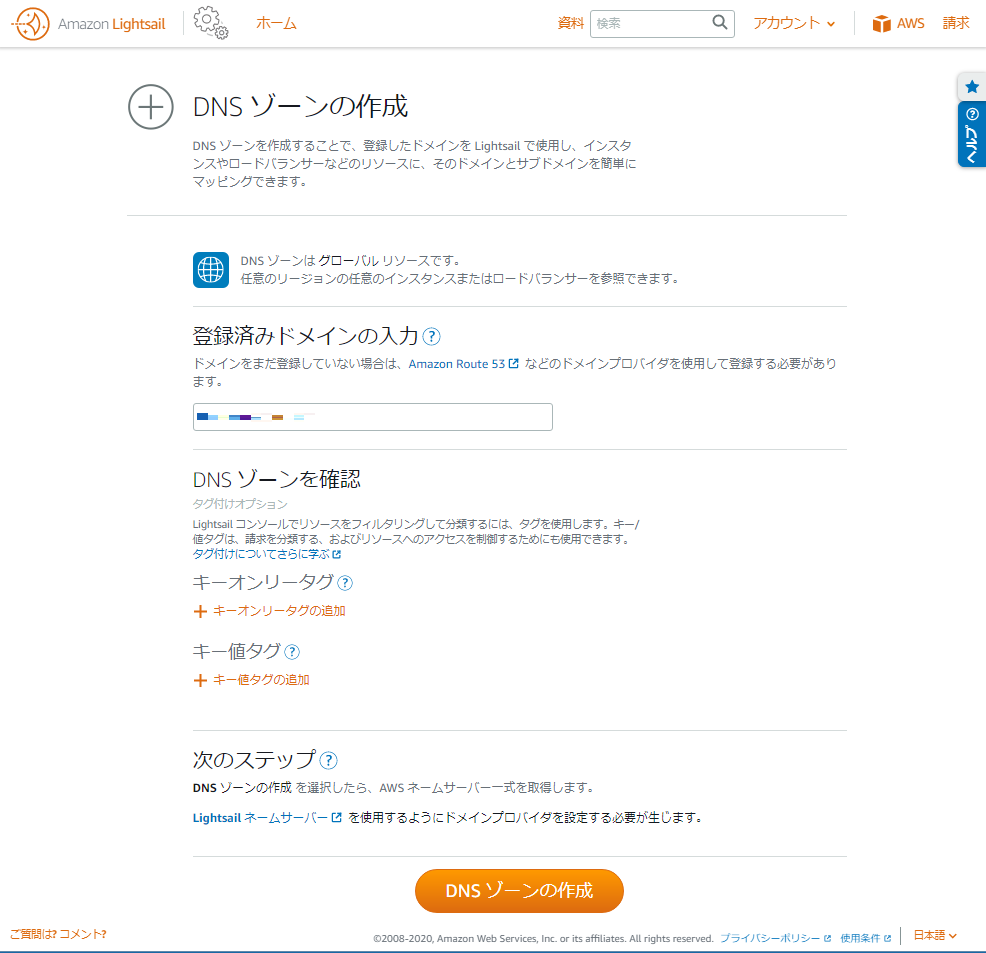This screenshot has width=986, height=953.
Task: Click ご質問は? コメント? feedback link
Action: point(58,934)
